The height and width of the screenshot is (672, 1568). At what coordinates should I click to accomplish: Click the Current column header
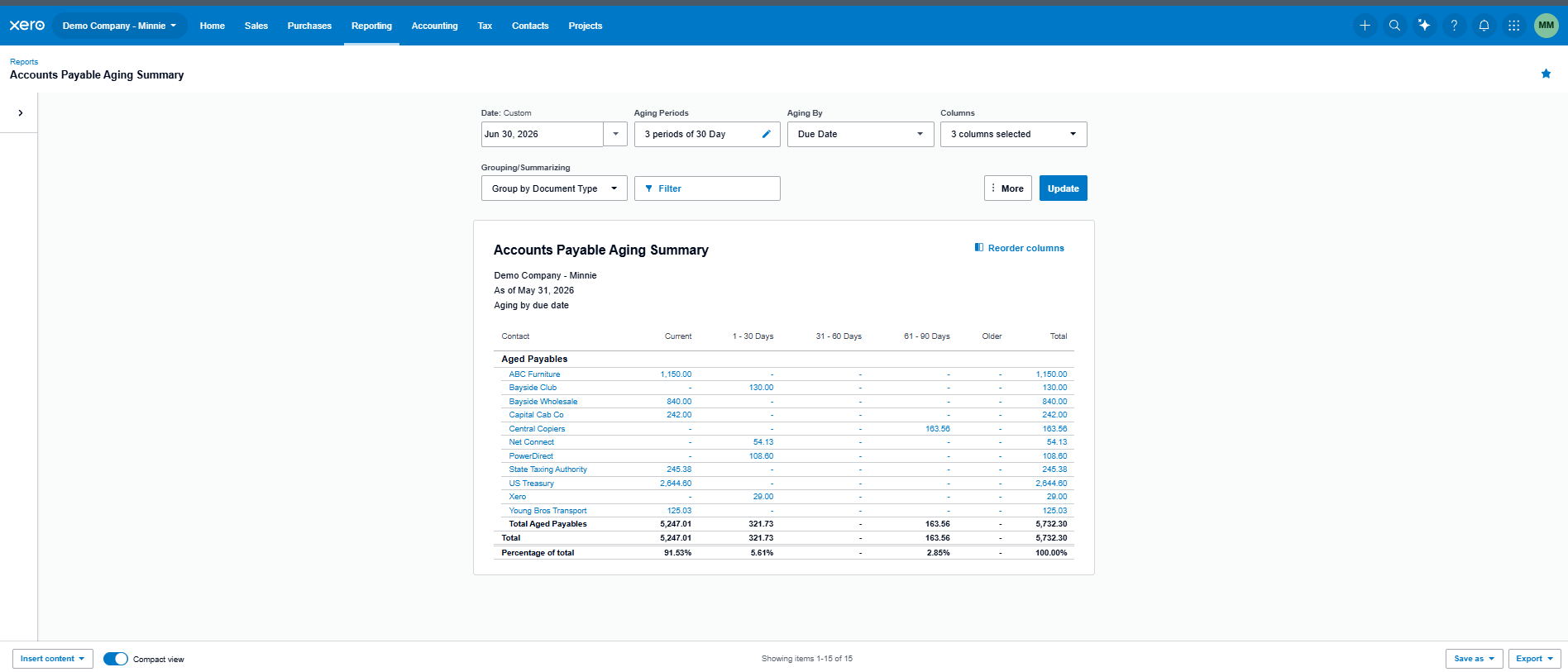[x=678, y=336]
